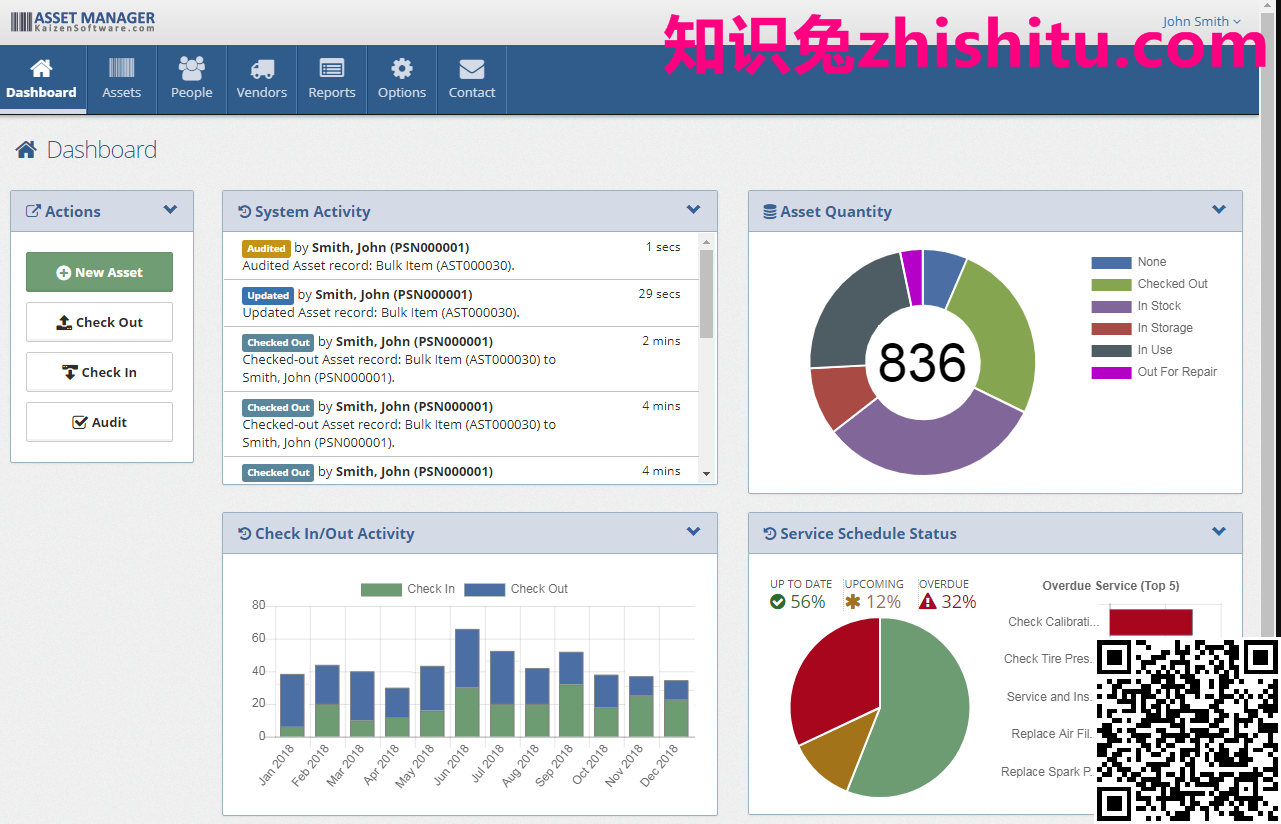The image size is (1281, 824).
Task: Click the upcoming asterisk icon
Action: coord(852,601)
